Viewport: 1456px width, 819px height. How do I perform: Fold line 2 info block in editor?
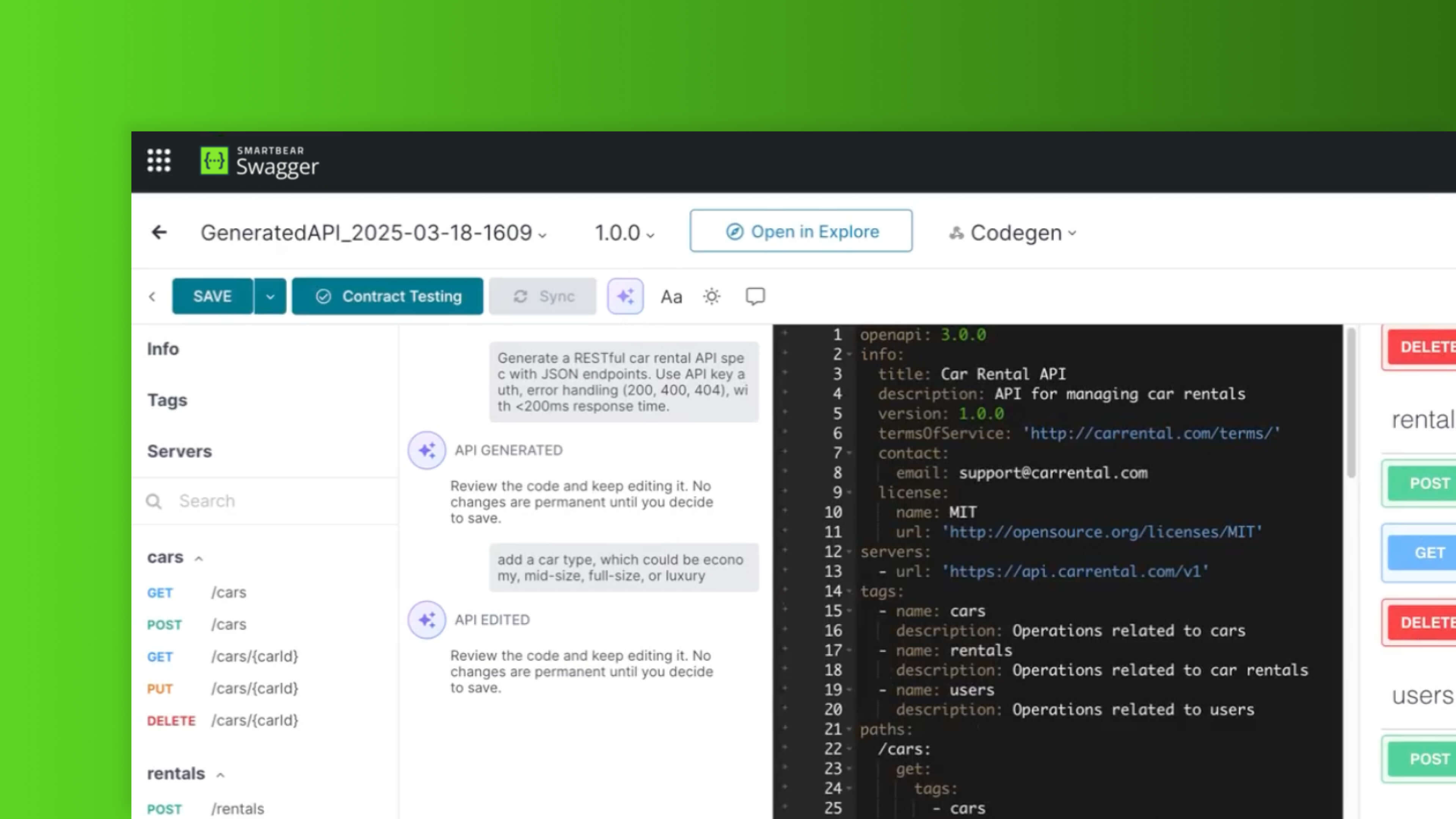click(849, 355)
